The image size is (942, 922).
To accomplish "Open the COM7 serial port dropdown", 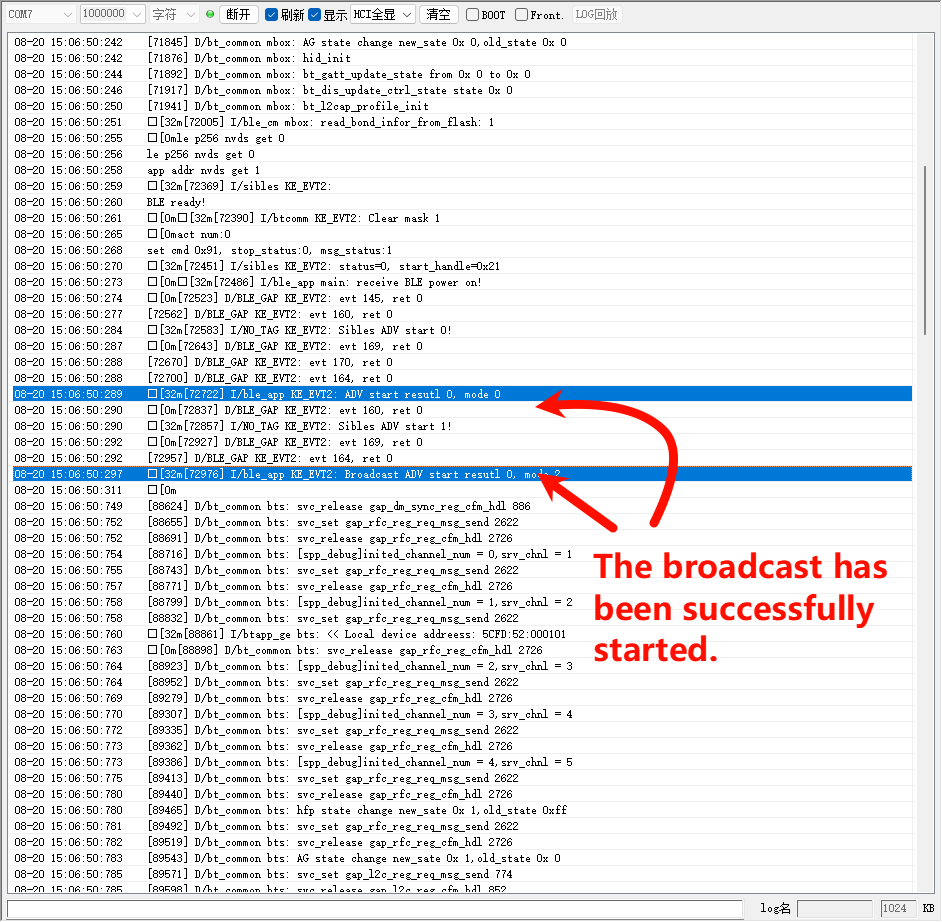I will pyautogui.click(x=39, y=15).
